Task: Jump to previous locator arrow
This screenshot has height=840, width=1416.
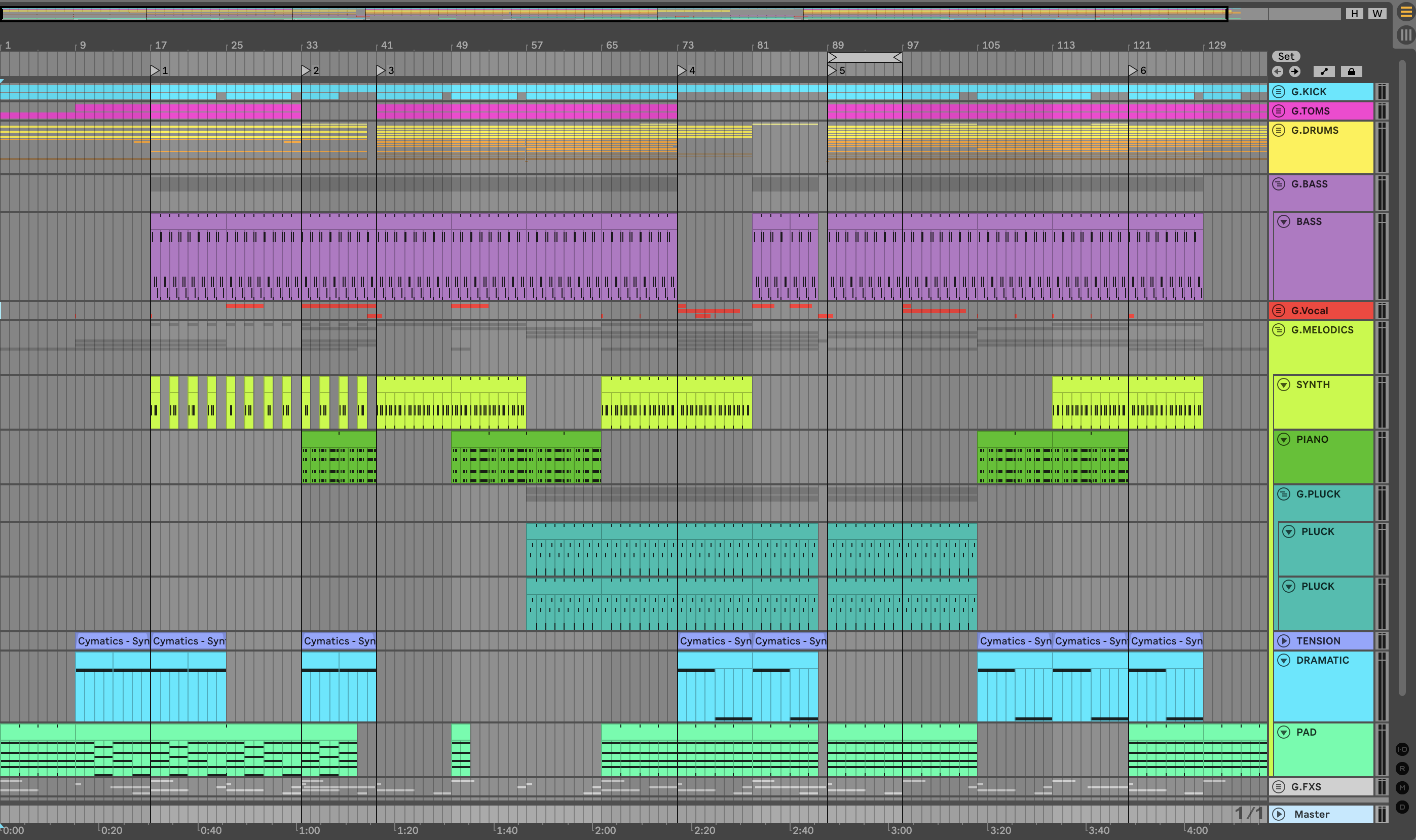Action: pyautogui.click(x=1277, y=71)
